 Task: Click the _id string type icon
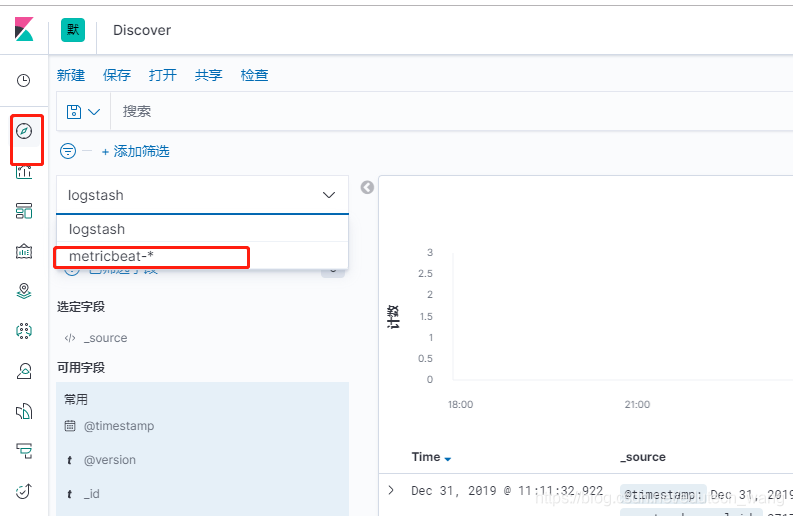coord(69,494)
